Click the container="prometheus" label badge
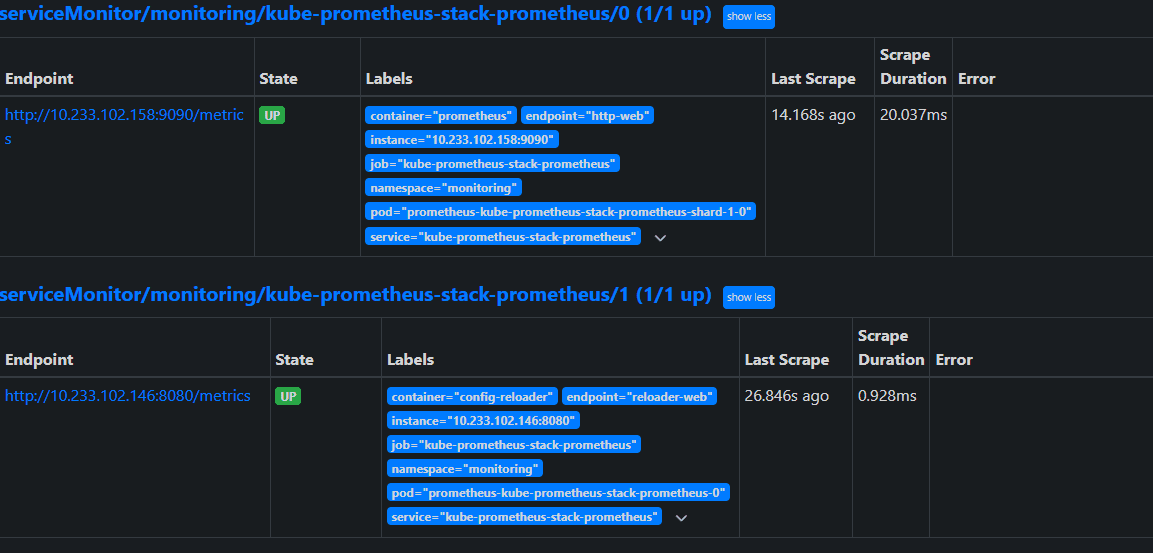 [x=441, y=116]
